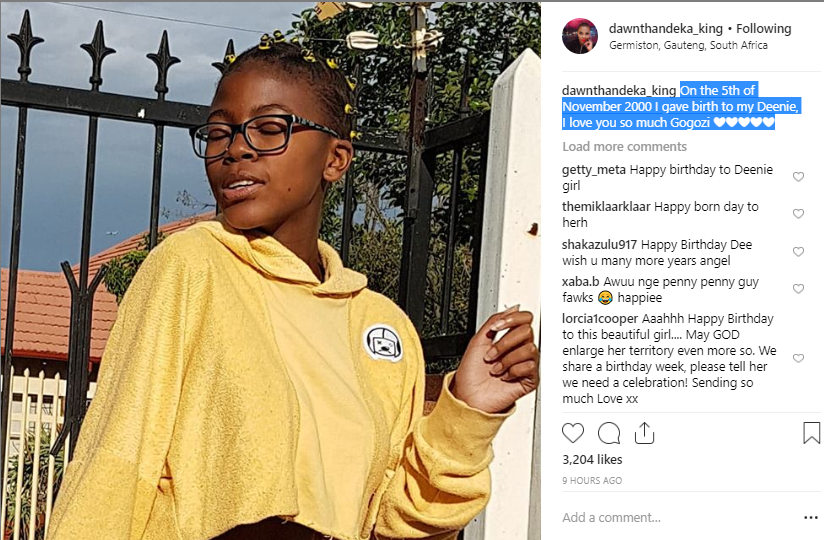
Task: Open dawnthandeka_king username in header
Action: click(x=666, y=29)
